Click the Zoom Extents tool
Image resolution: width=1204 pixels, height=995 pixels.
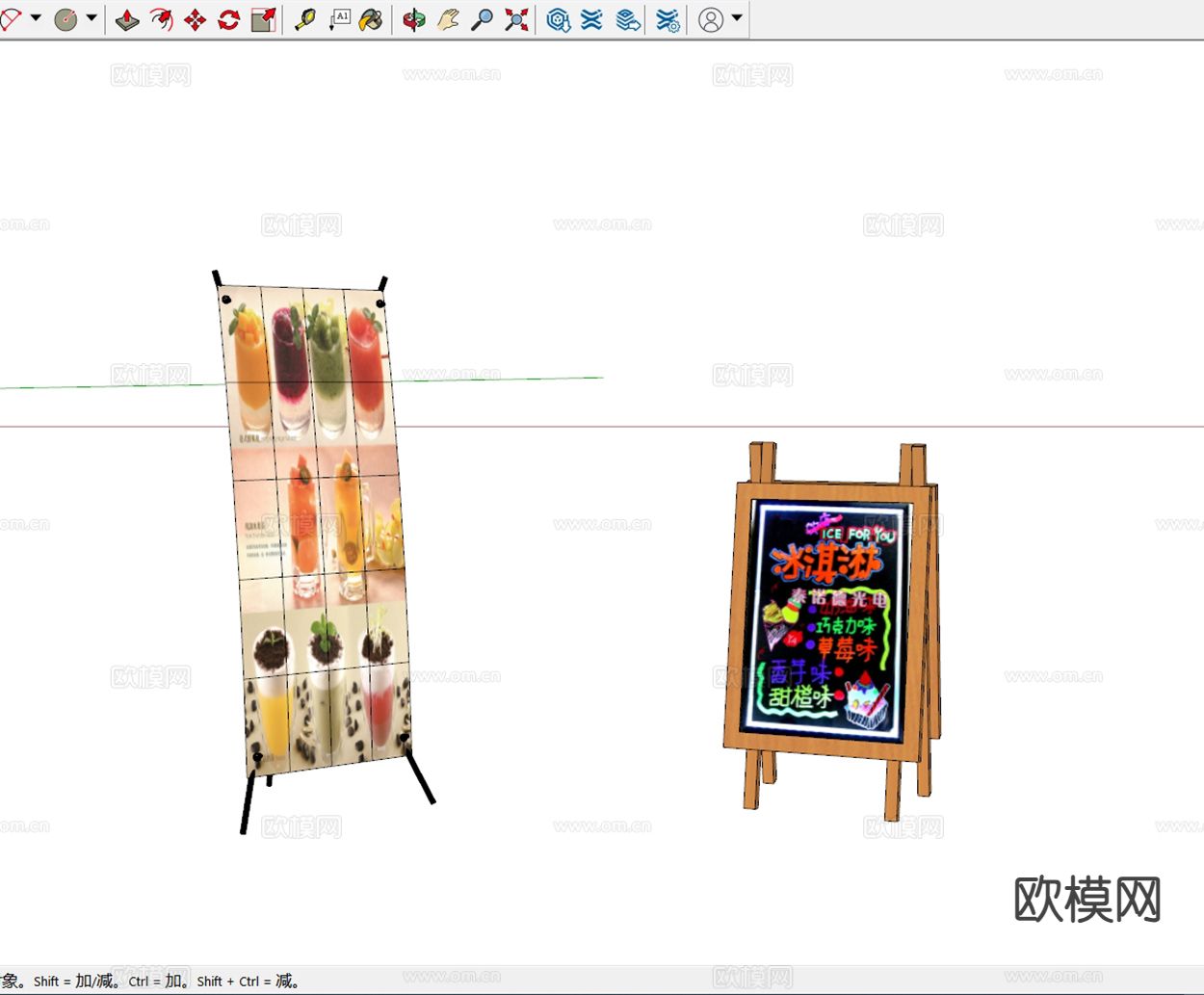516,19
